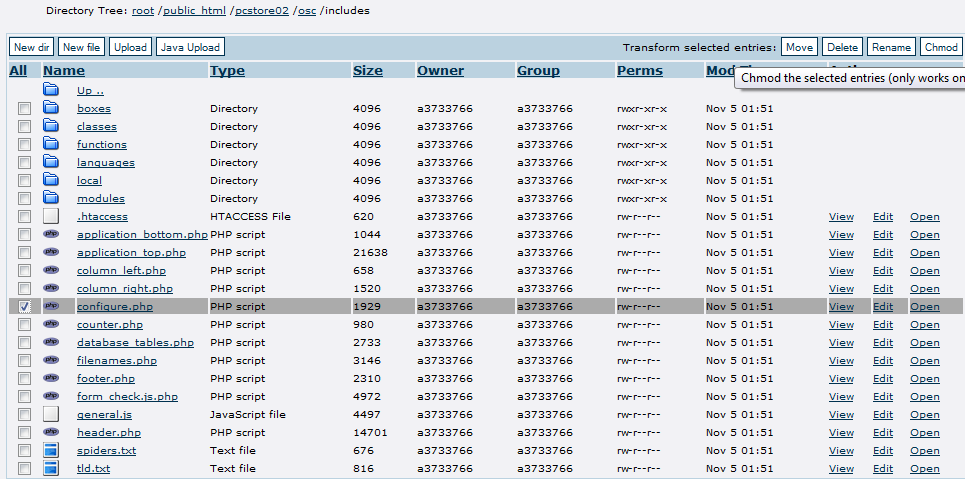The image size is (965, 479).
Task: Sort by the Perms column header
Action: pyautogui.click(x=640, y=71)
